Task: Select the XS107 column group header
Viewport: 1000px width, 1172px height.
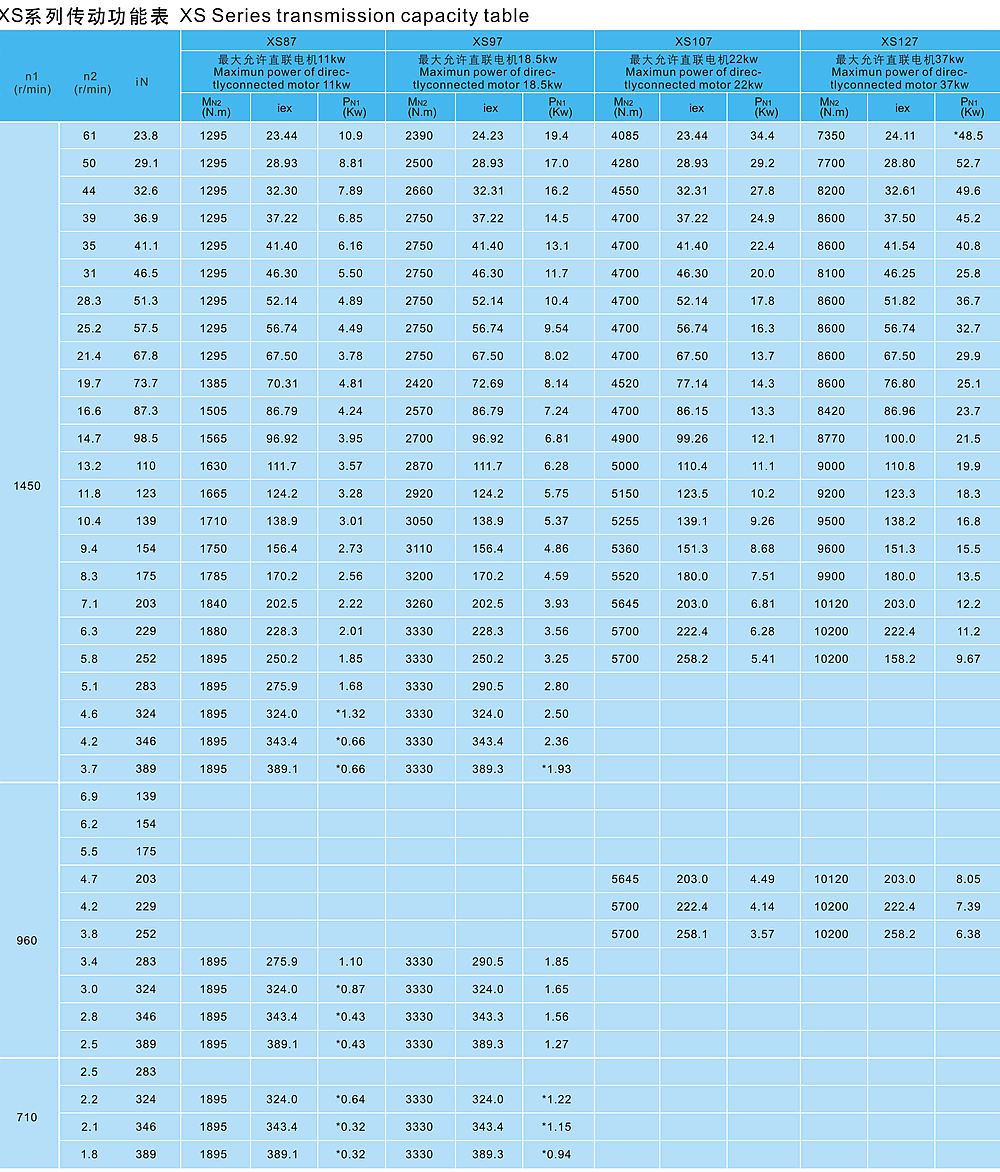Action: click(696, 41)
